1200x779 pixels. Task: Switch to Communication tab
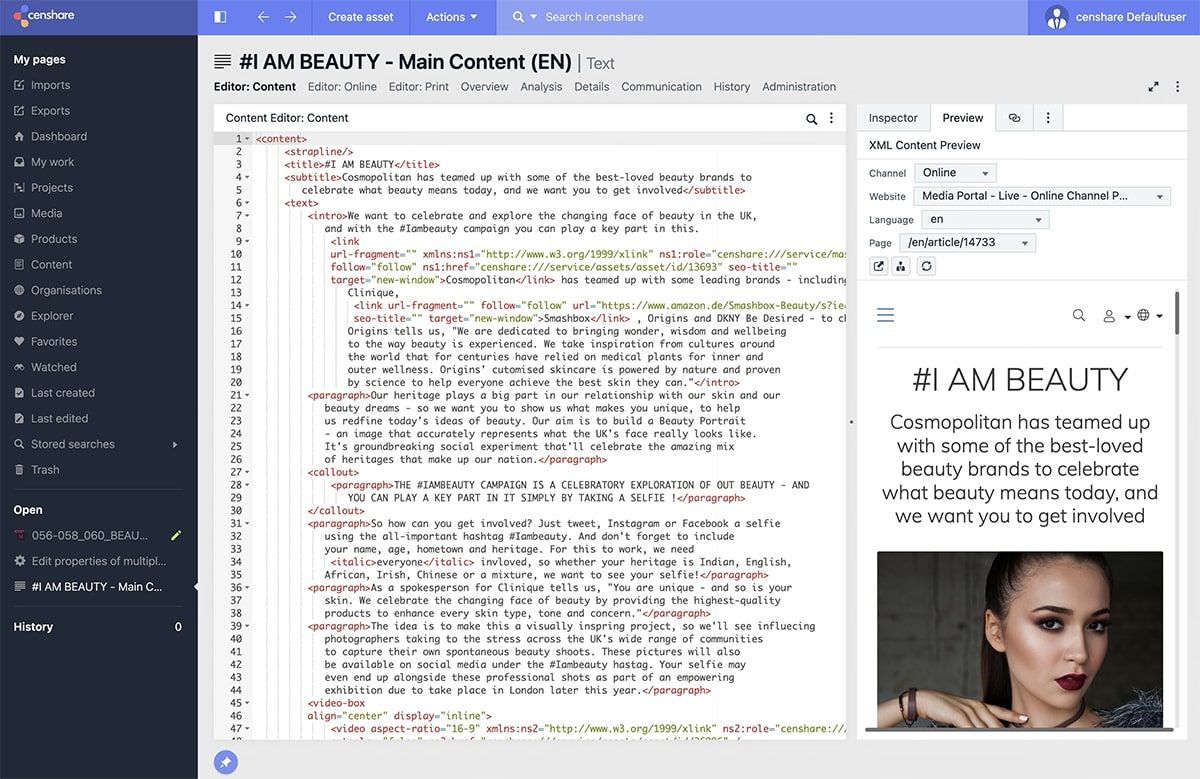[661, 87]
